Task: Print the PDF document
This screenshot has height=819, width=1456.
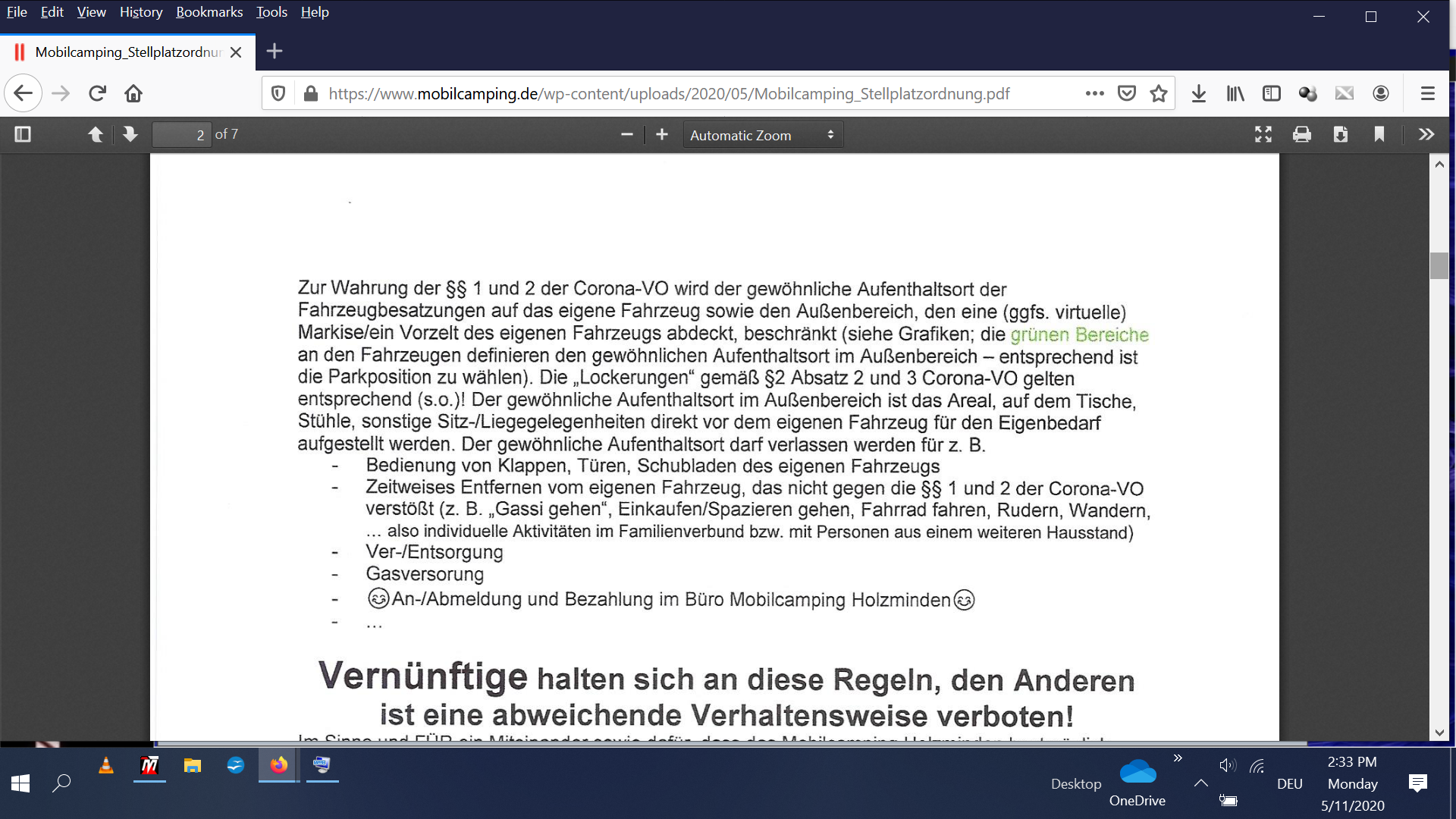Action: click(1302, 134)
